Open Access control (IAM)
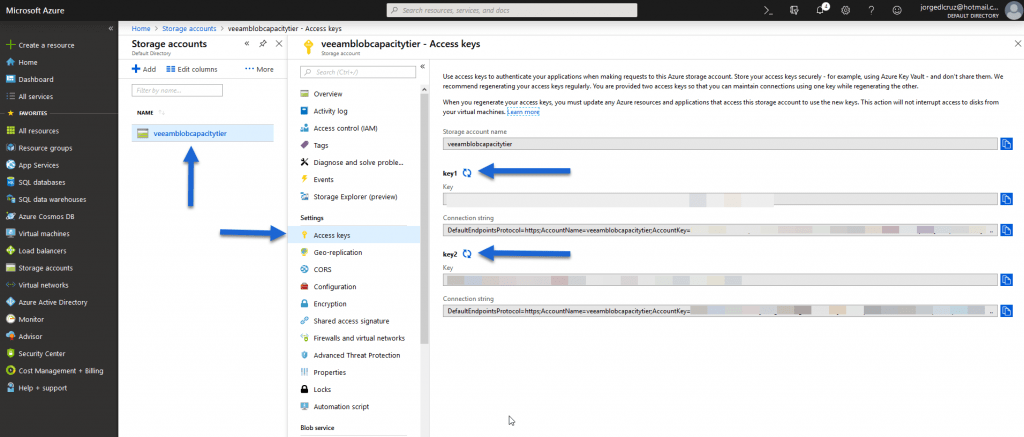 coord(345,128)
